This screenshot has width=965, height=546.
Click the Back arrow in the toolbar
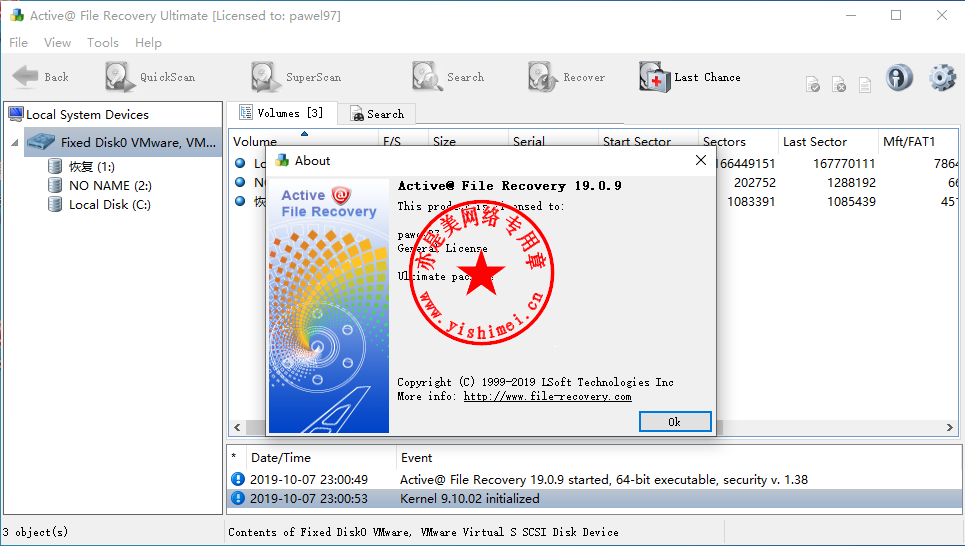[x=26, y=77]
